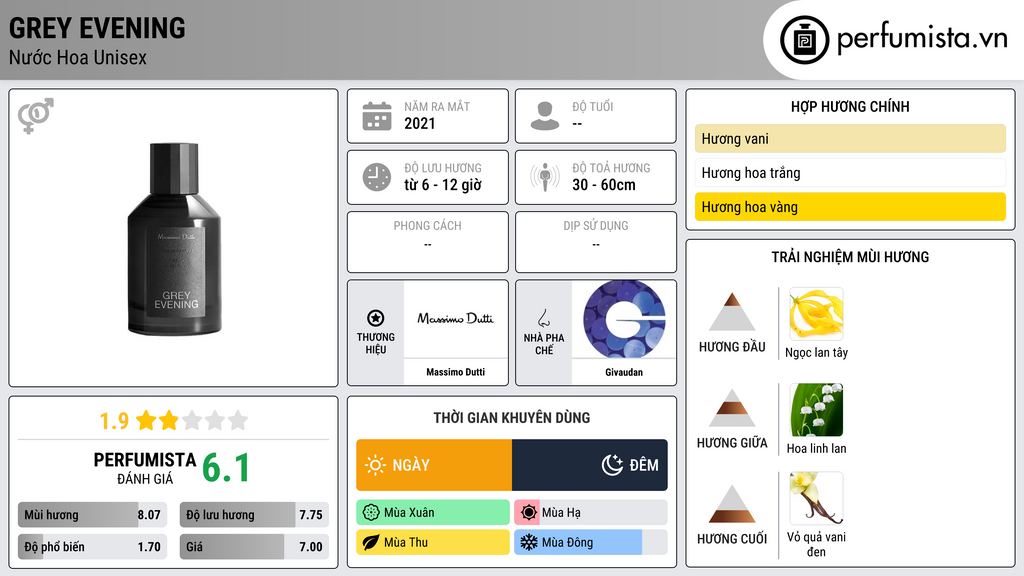
Task: Click the 2021 release year value
Action: [x=419, y=123]
